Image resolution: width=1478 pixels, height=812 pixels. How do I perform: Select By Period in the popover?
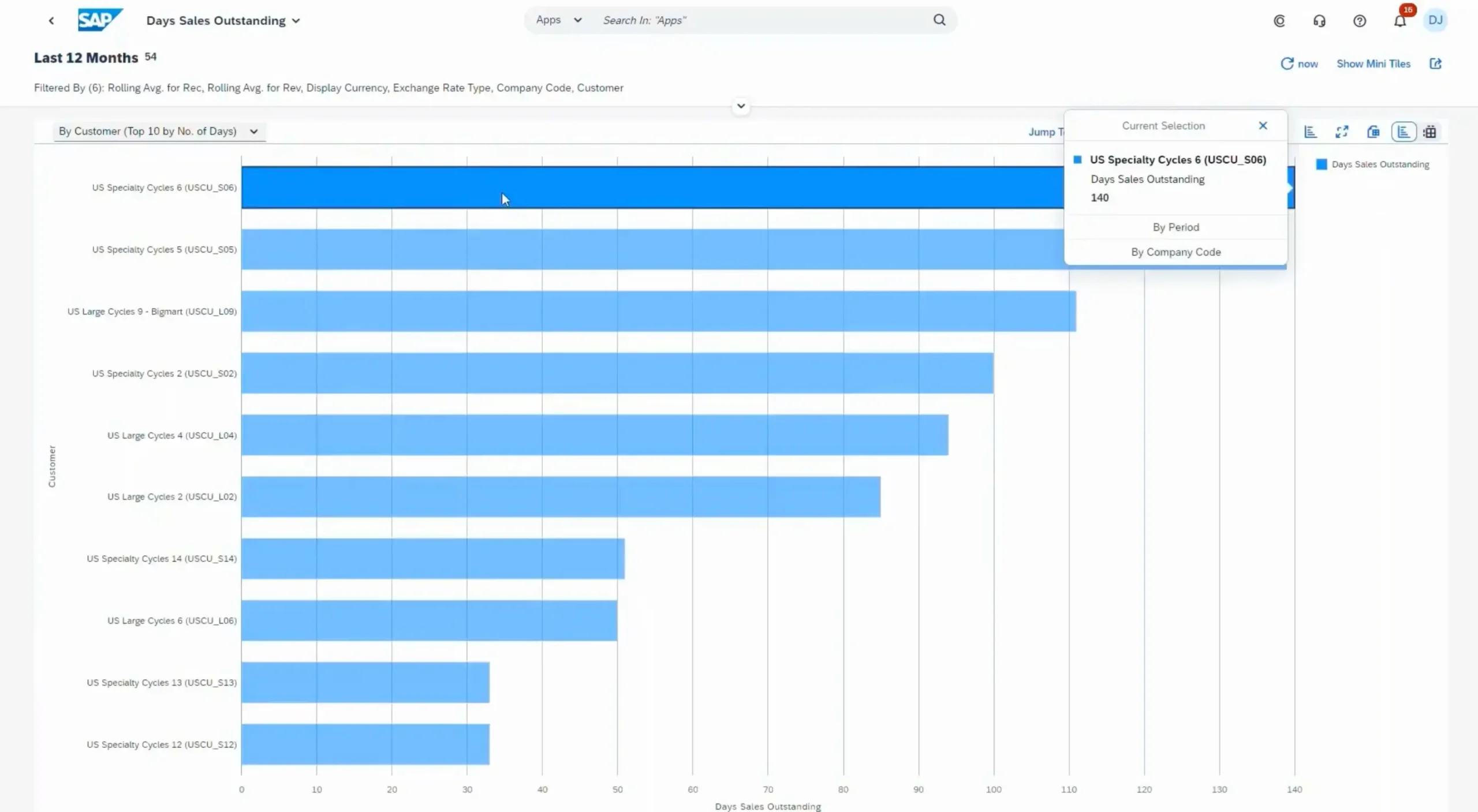(1175, 227)
